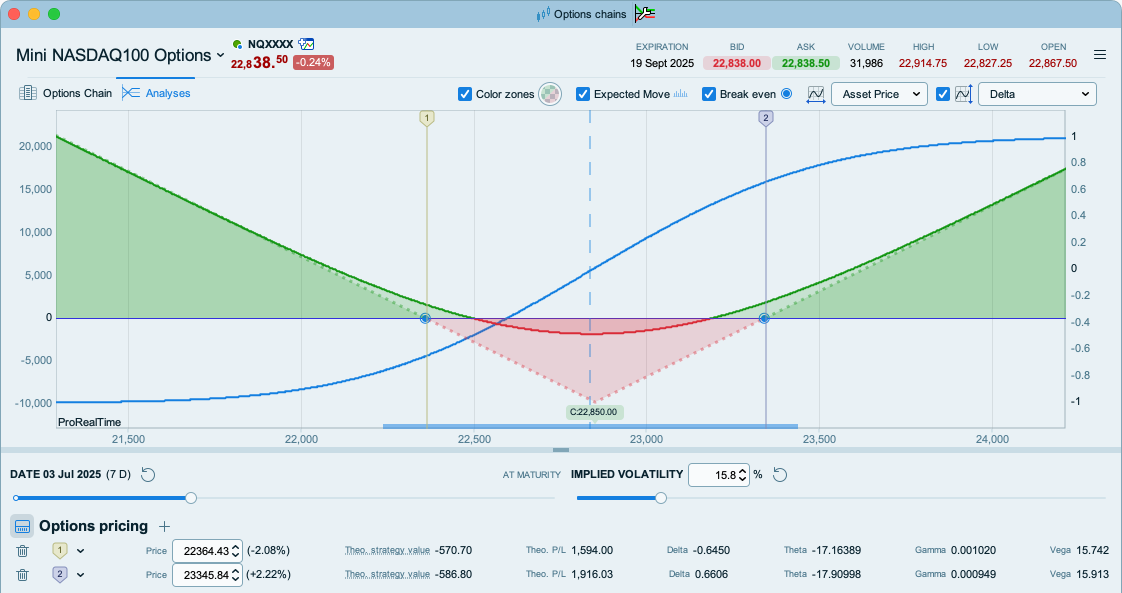
Task: Toggle the Break even checkbox
Action: tap(709, 94)
